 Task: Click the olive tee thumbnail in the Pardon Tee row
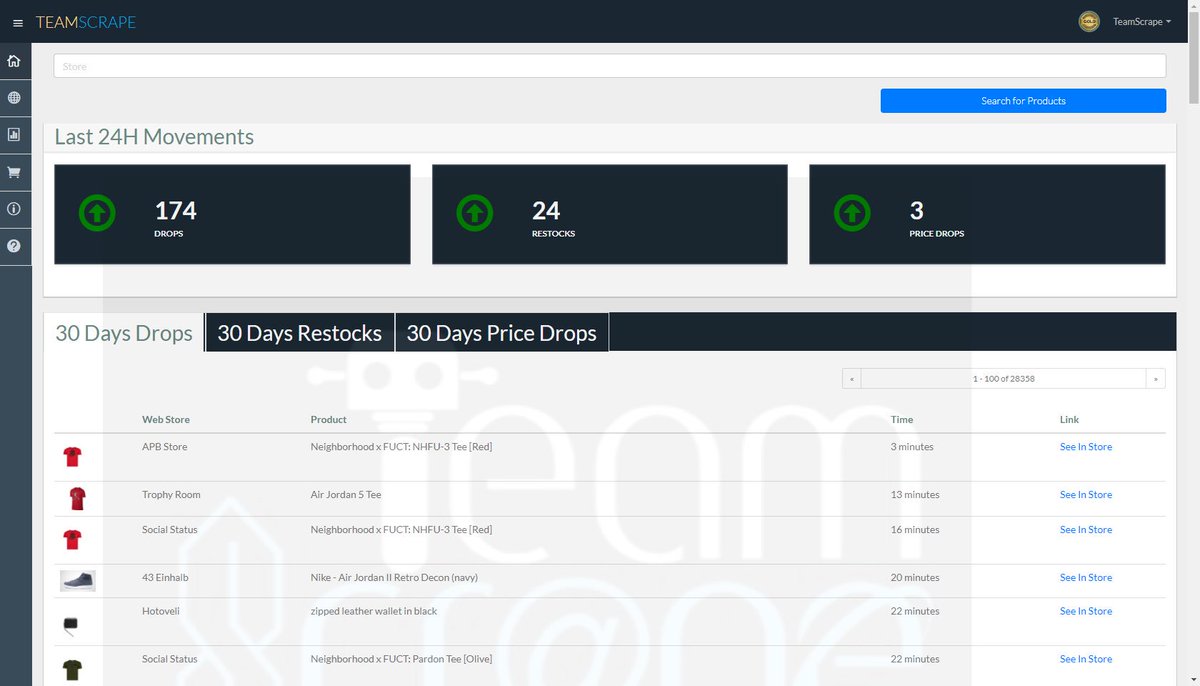pos(72,670)
